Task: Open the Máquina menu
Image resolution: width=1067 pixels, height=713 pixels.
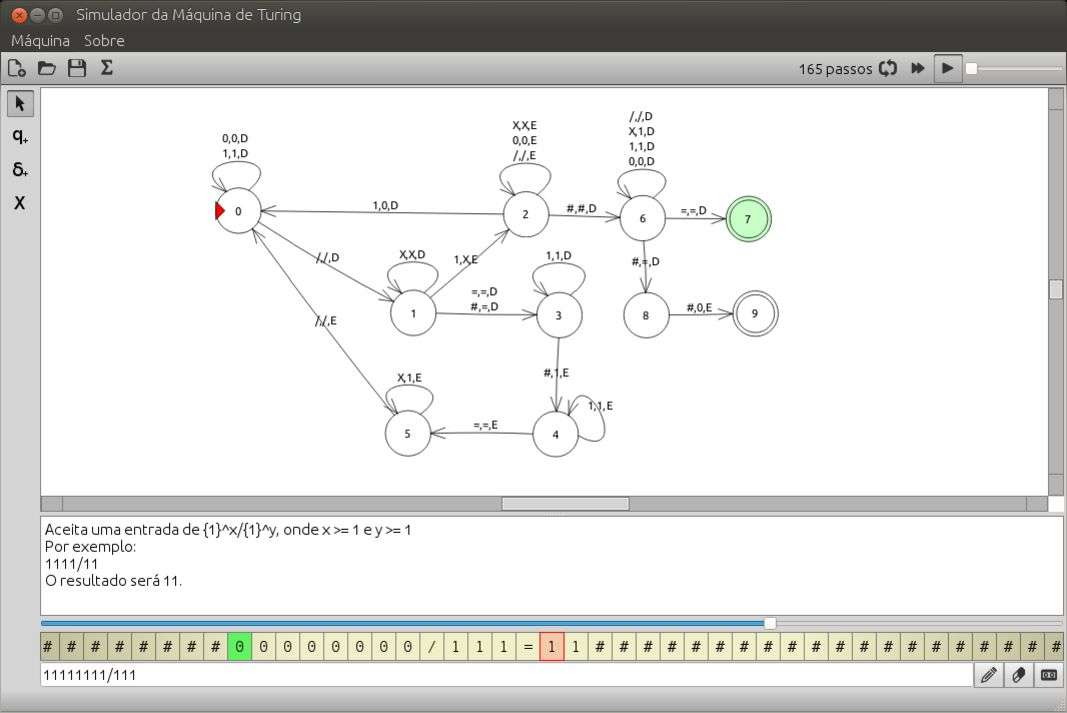Action: coord(40,41)
